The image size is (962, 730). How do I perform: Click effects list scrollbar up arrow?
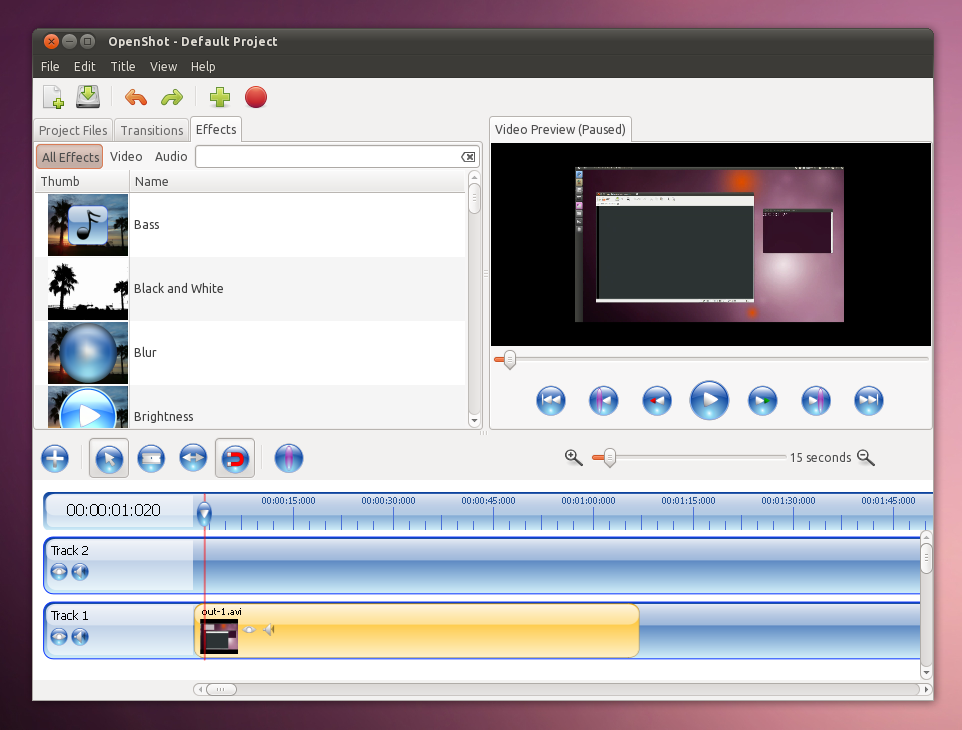click(x=474, y=177)
